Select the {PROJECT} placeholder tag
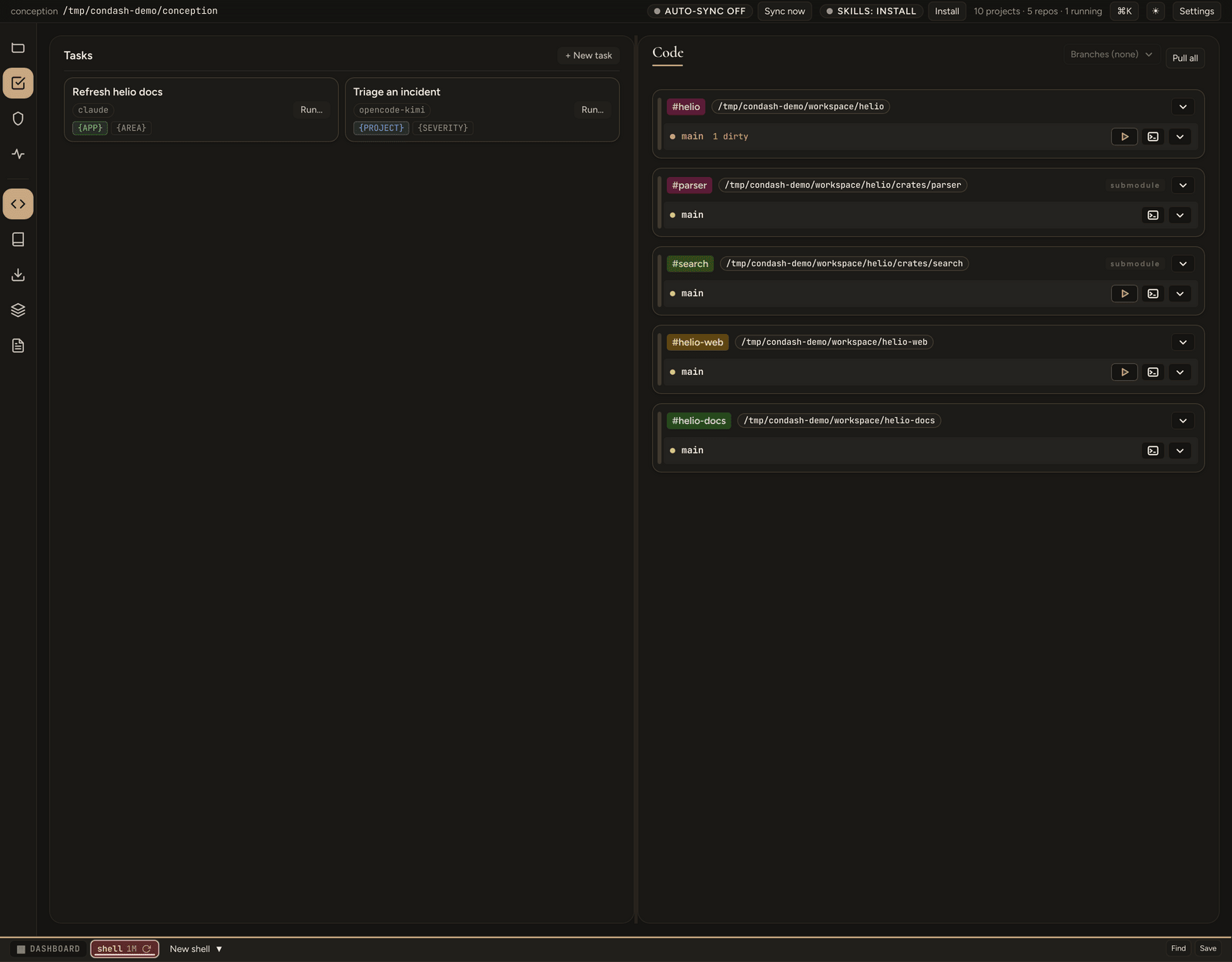The width and height of the screenshot is (1232, 962). click(381, 128)
